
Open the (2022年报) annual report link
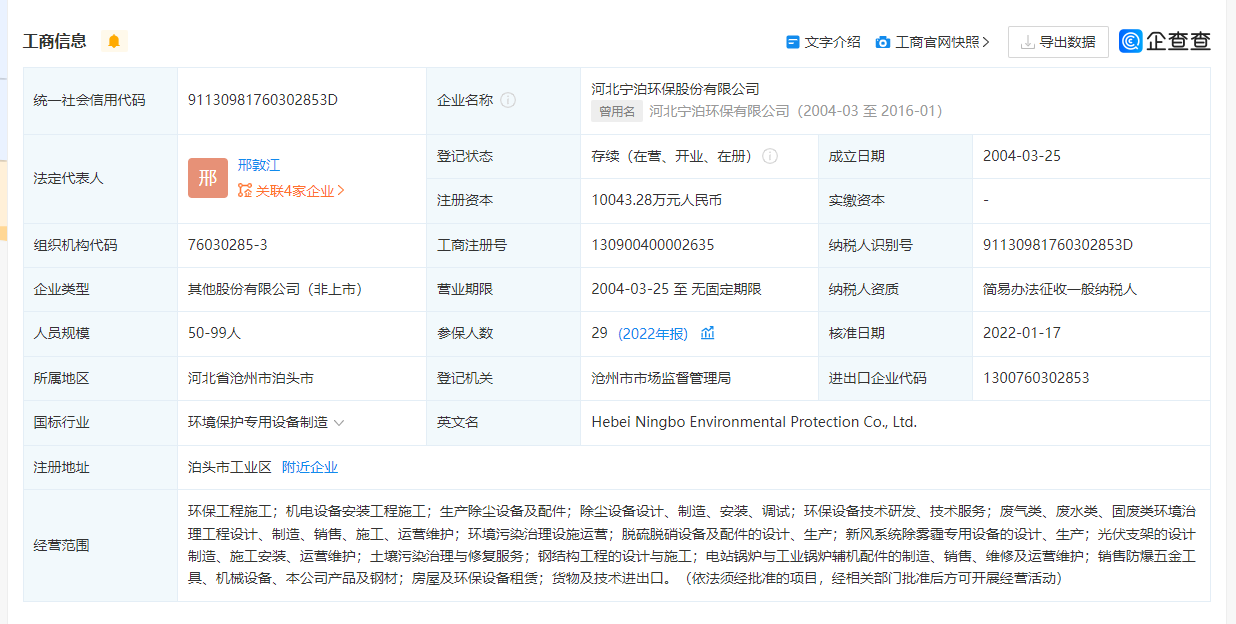[x=653, y=333]
